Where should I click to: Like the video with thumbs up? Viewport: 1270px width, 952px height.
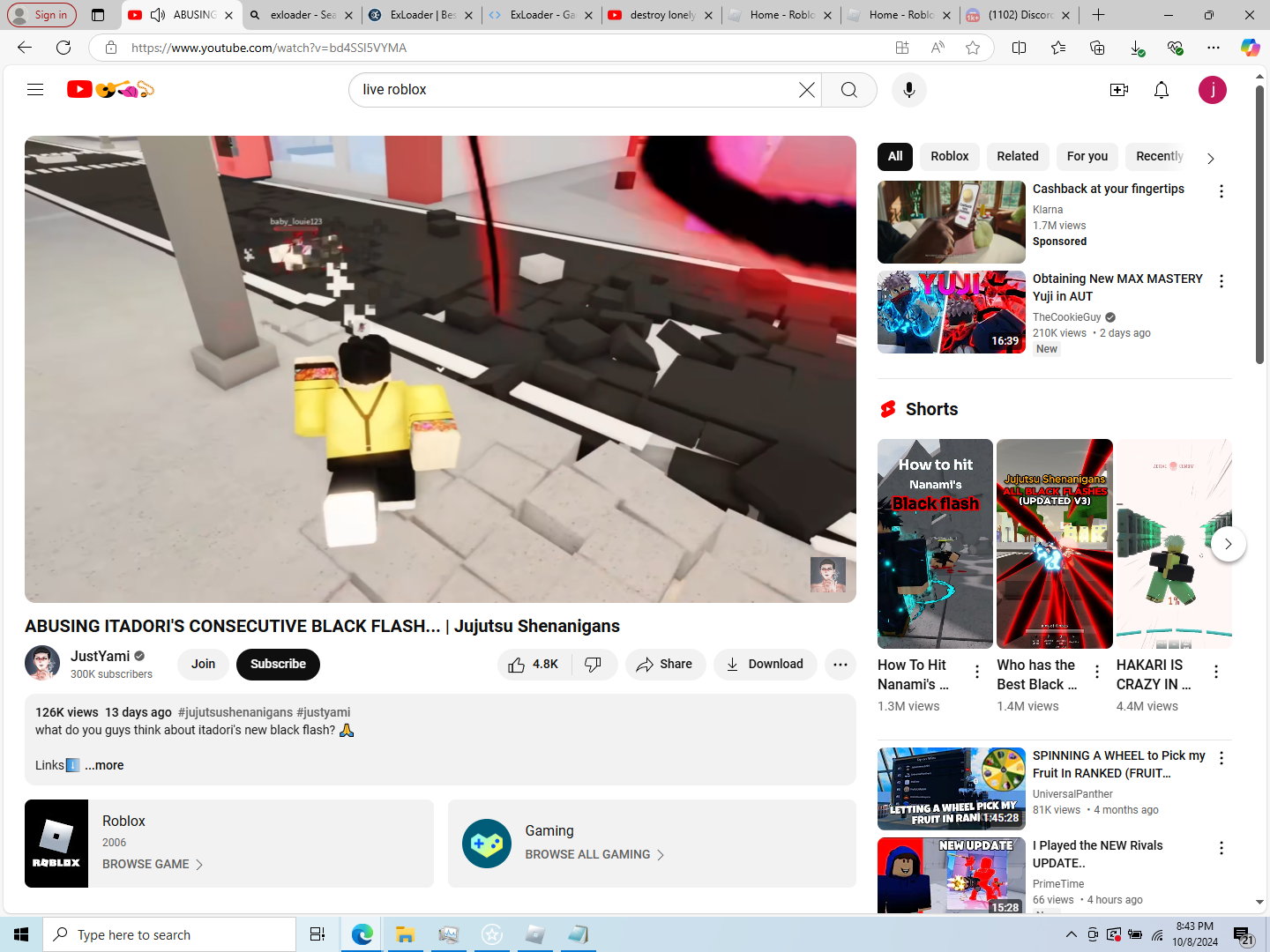(534, 665)
